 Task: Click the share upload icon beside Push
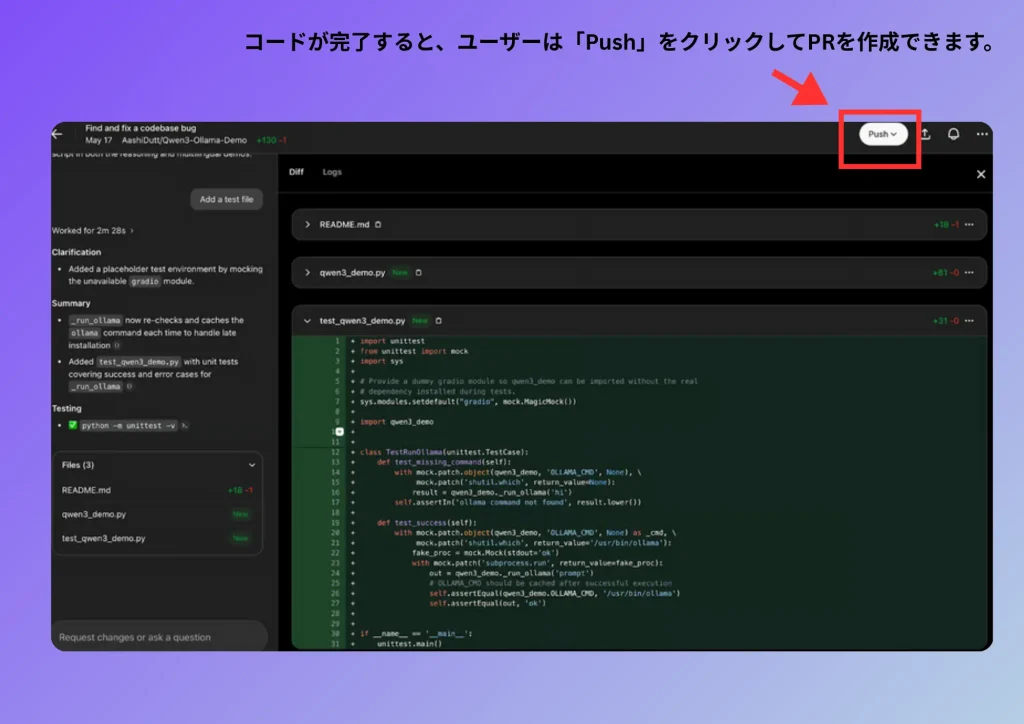925,134
